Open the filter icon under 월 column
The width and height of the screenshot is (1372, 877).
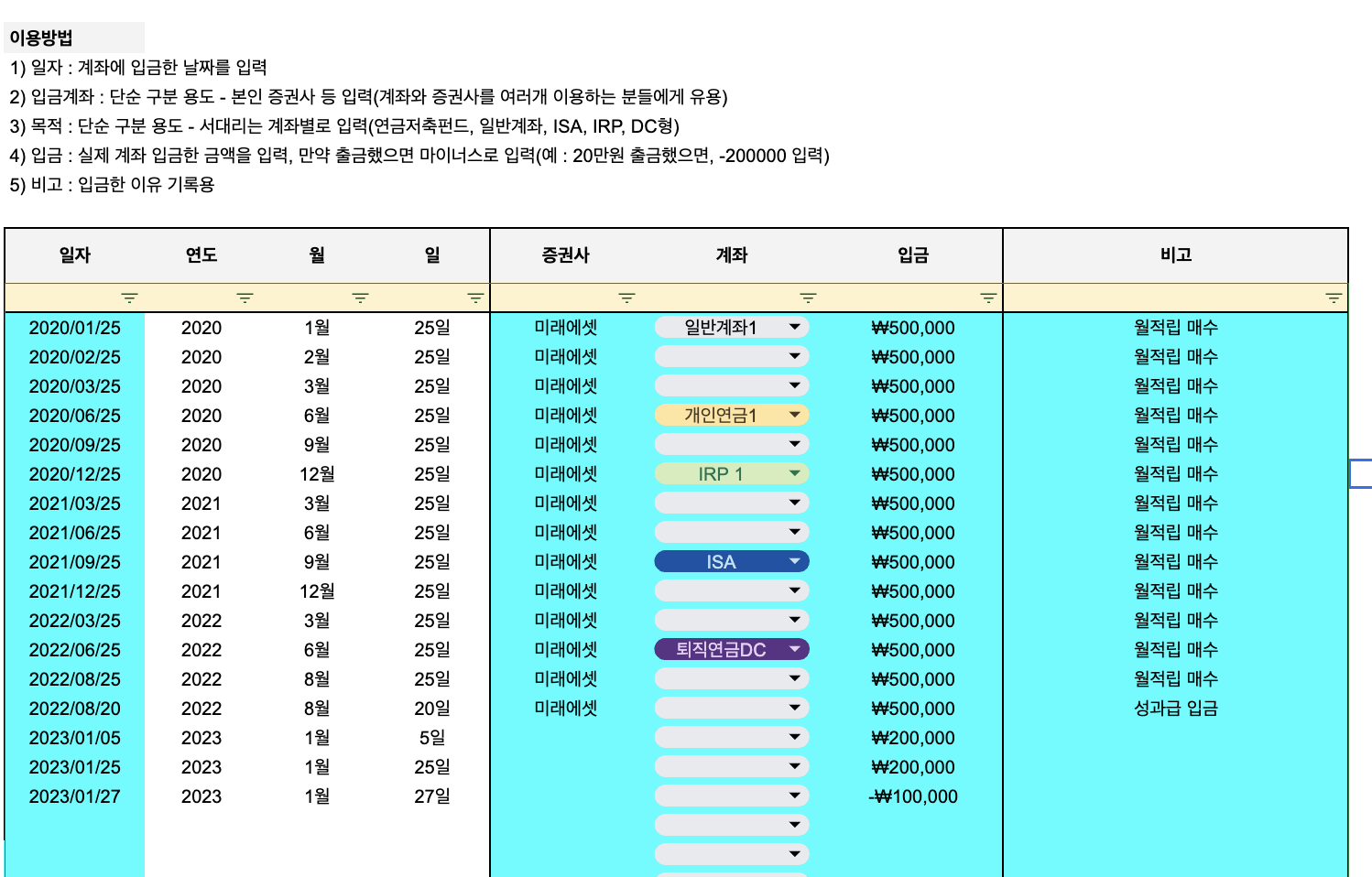pos(360,298)
